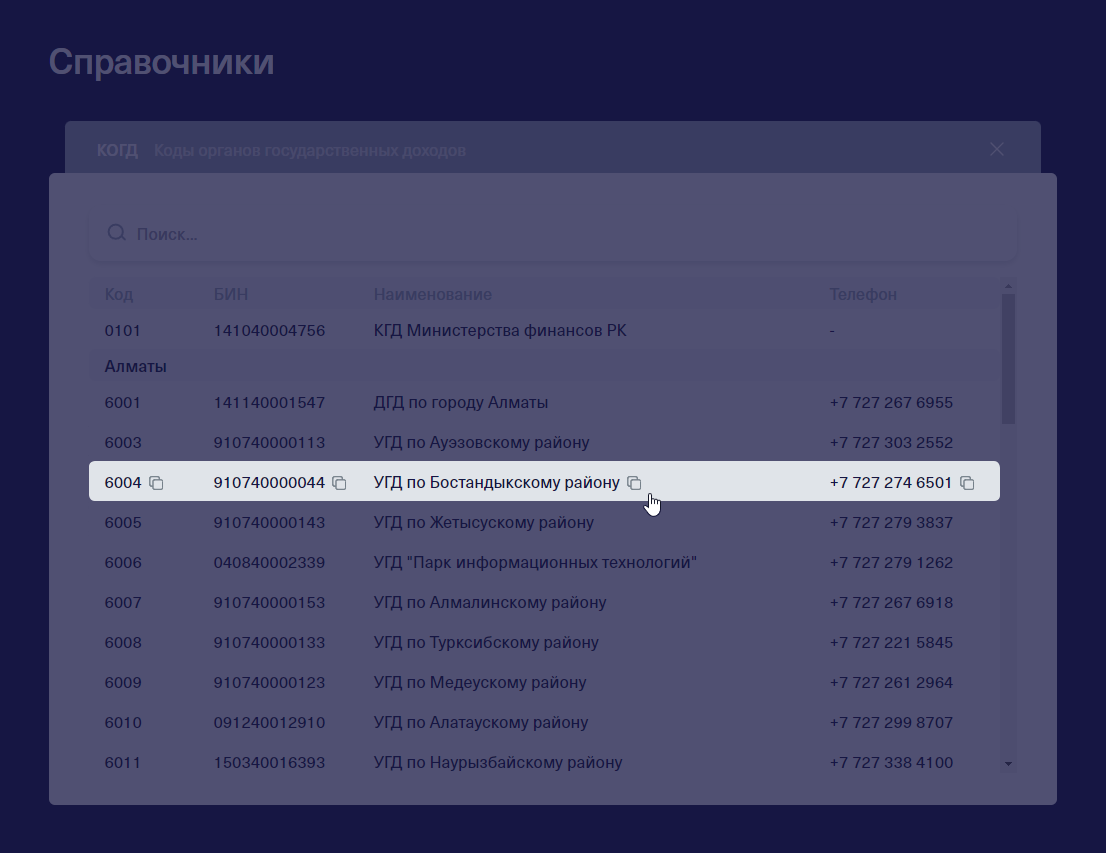The height and width of the screenshot is (853, 1106).
Task: Click the table scrollbar thumb
Action: pyautogui.click(x=1008, y=358)
